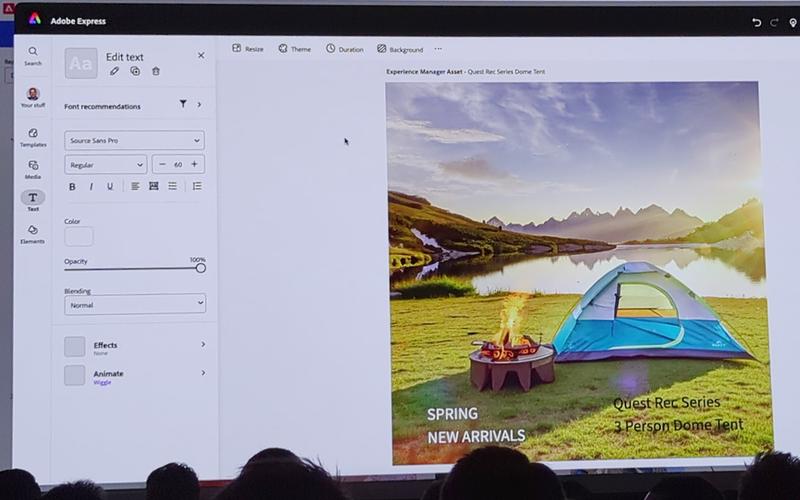
Task: Select the NEW ARRIVALS text on canvas
Action: tap(476, 436)
